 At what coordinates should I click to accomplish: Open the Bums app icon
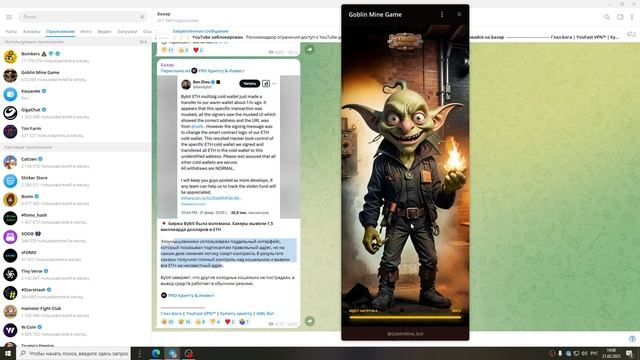(x=10, y=200)
